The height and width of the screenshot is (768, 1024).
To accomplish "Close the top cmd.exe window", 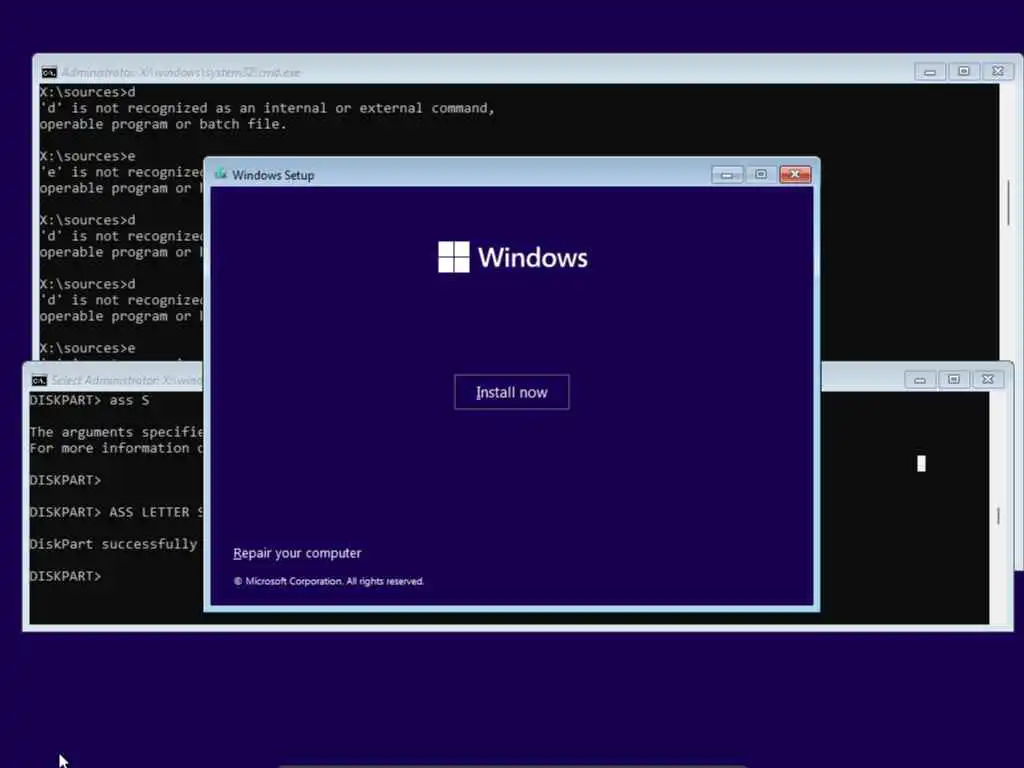I will (998, 71).
